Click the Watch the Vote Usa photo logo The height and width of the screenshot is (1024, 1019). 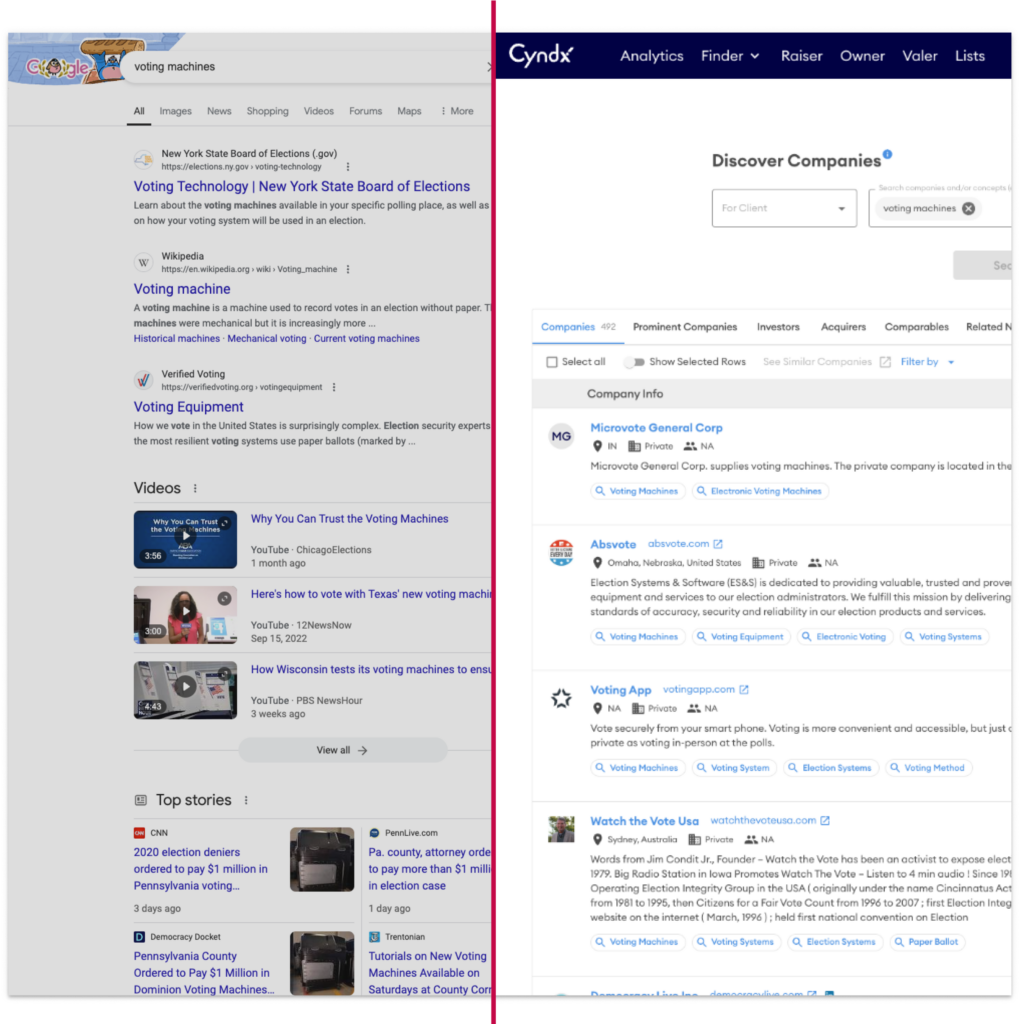(561, 829)
